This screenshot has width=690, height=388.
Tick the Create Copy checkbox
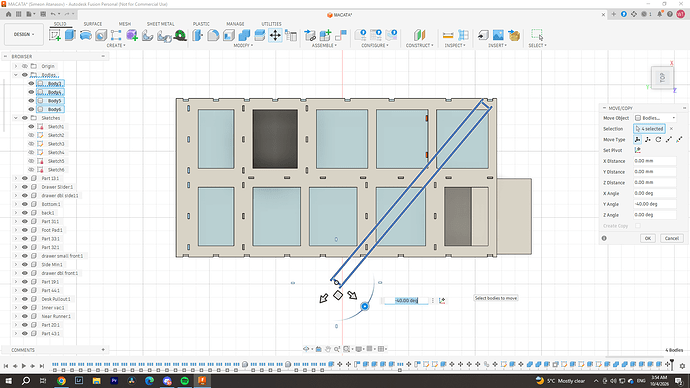(638, 226)
